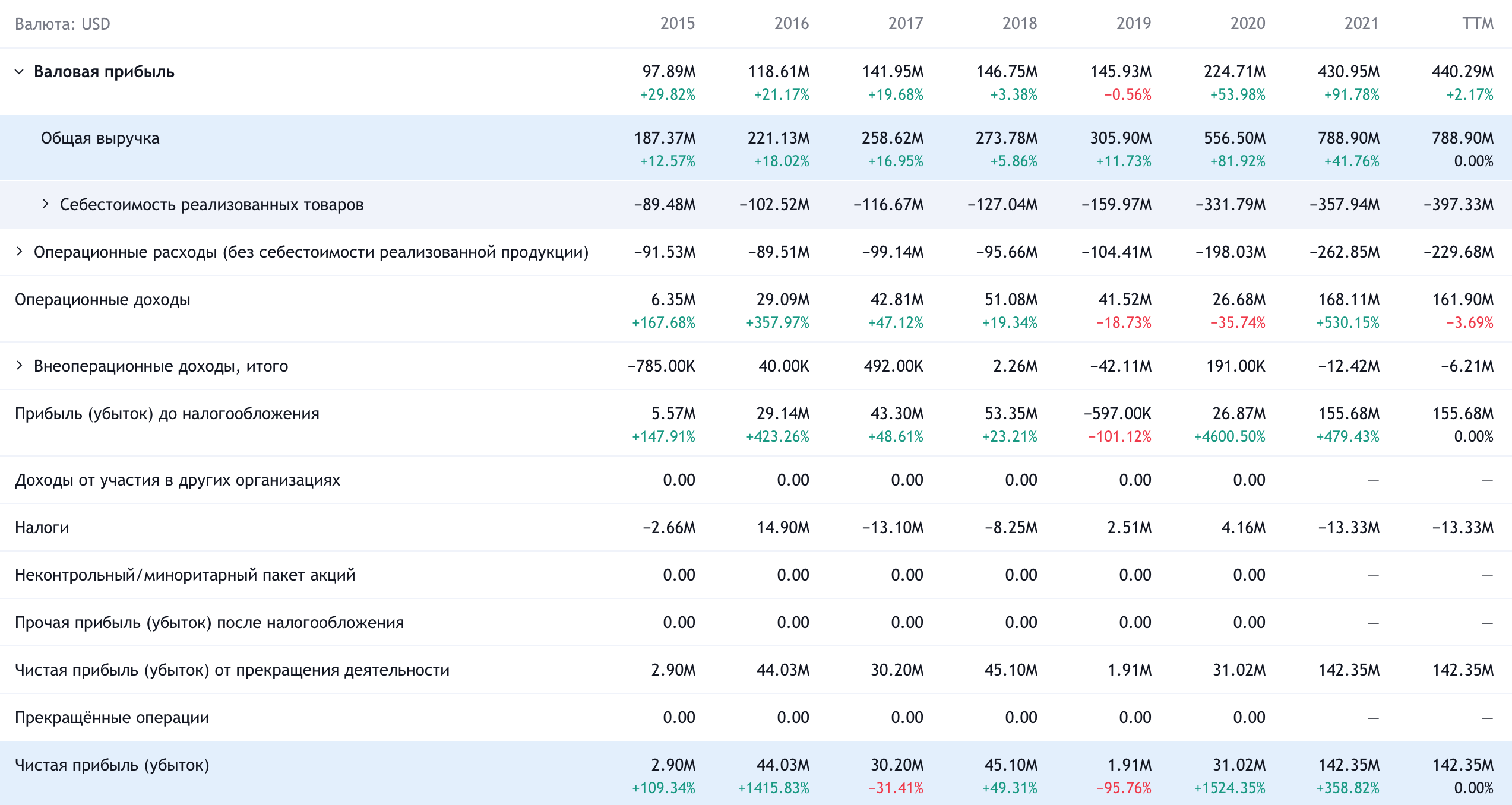
Task: Click the 2016 column header
Action: click(x=792, y=24)
